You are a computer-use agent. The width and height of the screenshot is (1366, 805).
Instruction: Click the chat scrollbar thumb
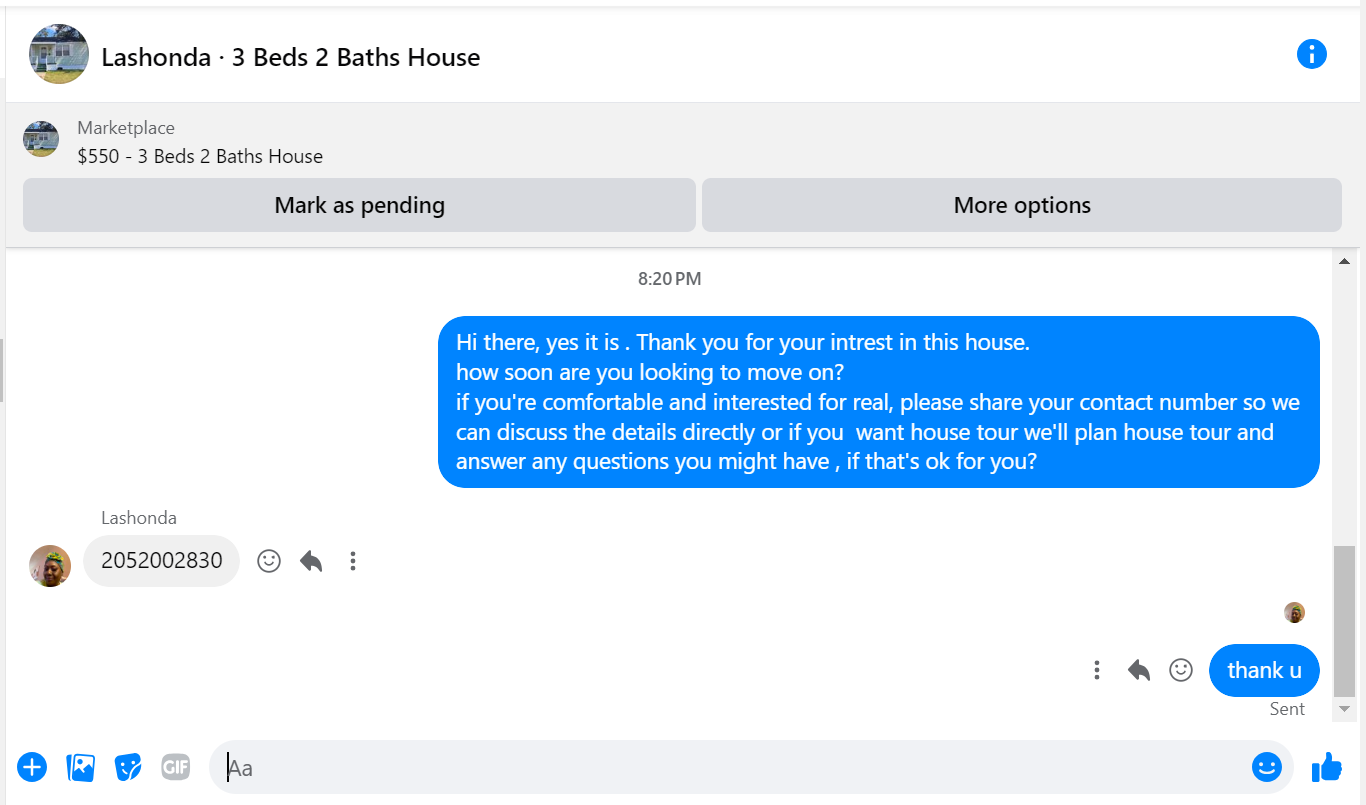(x=1344, y=621)
